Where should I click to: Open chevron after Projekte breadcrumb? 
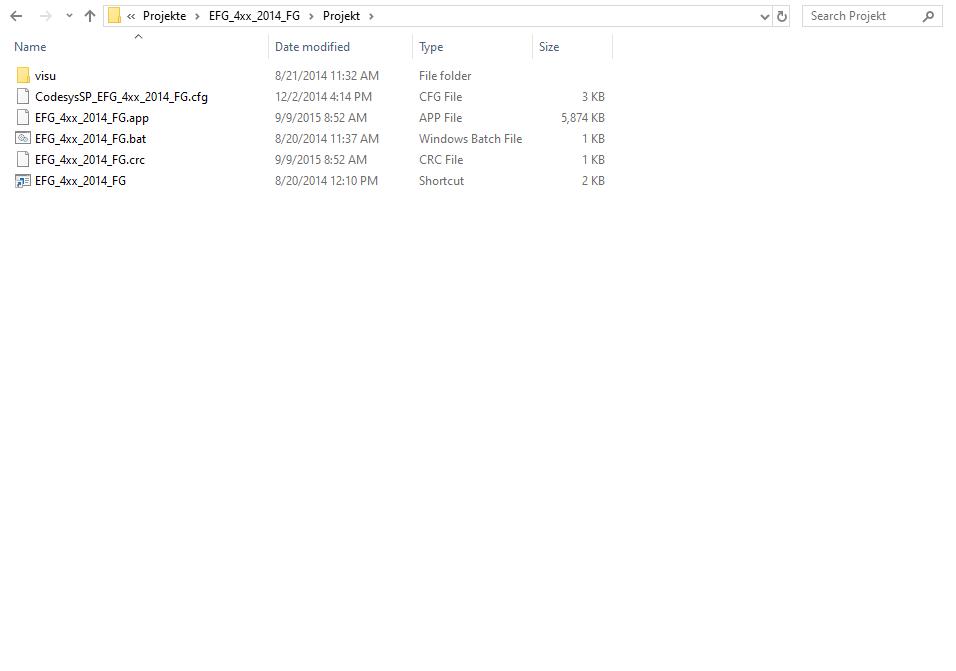(x=198, y=16)
